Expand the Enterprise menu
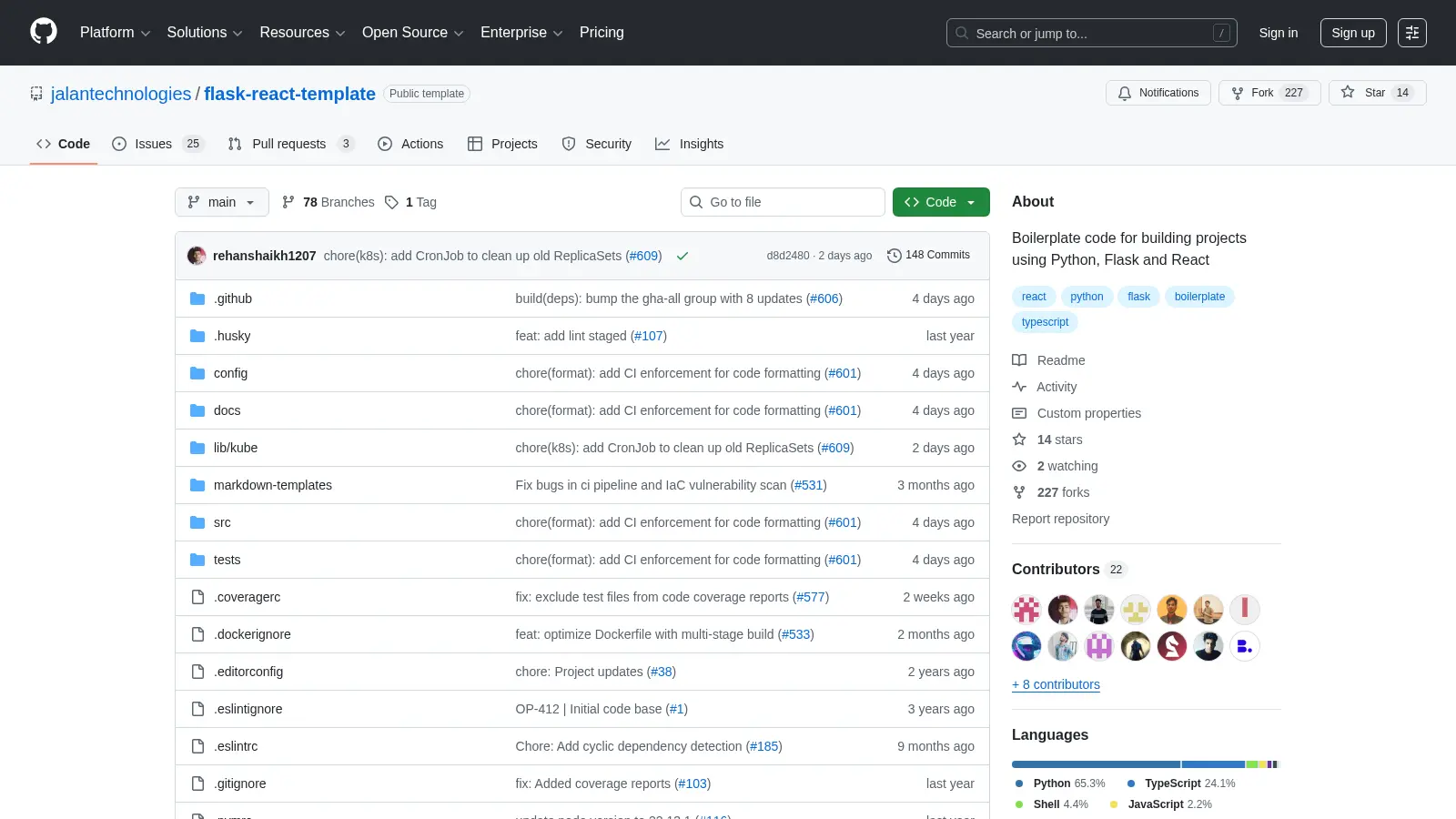 [521, 33]
